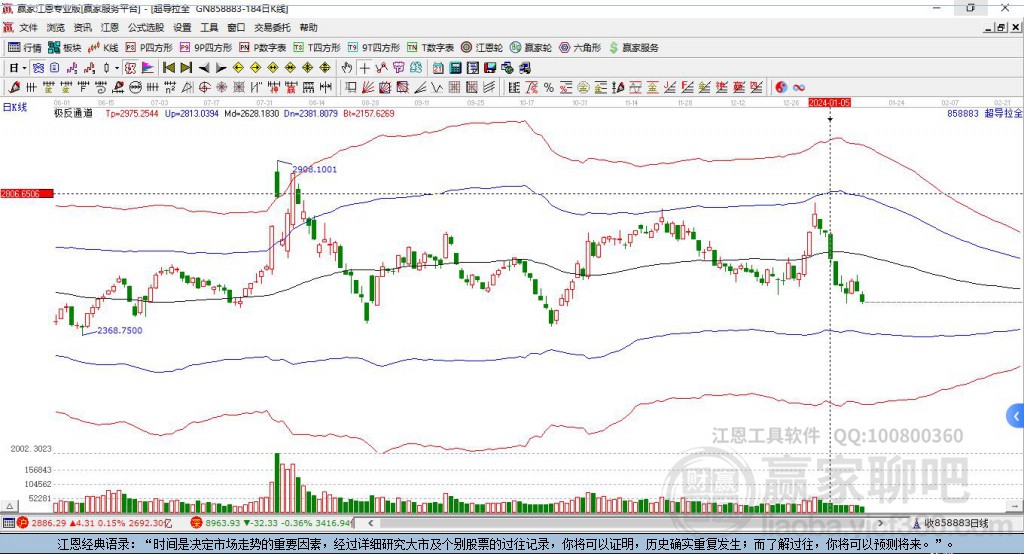
Task: Open the 帮助 menu
Action: (x=308, y=27)
